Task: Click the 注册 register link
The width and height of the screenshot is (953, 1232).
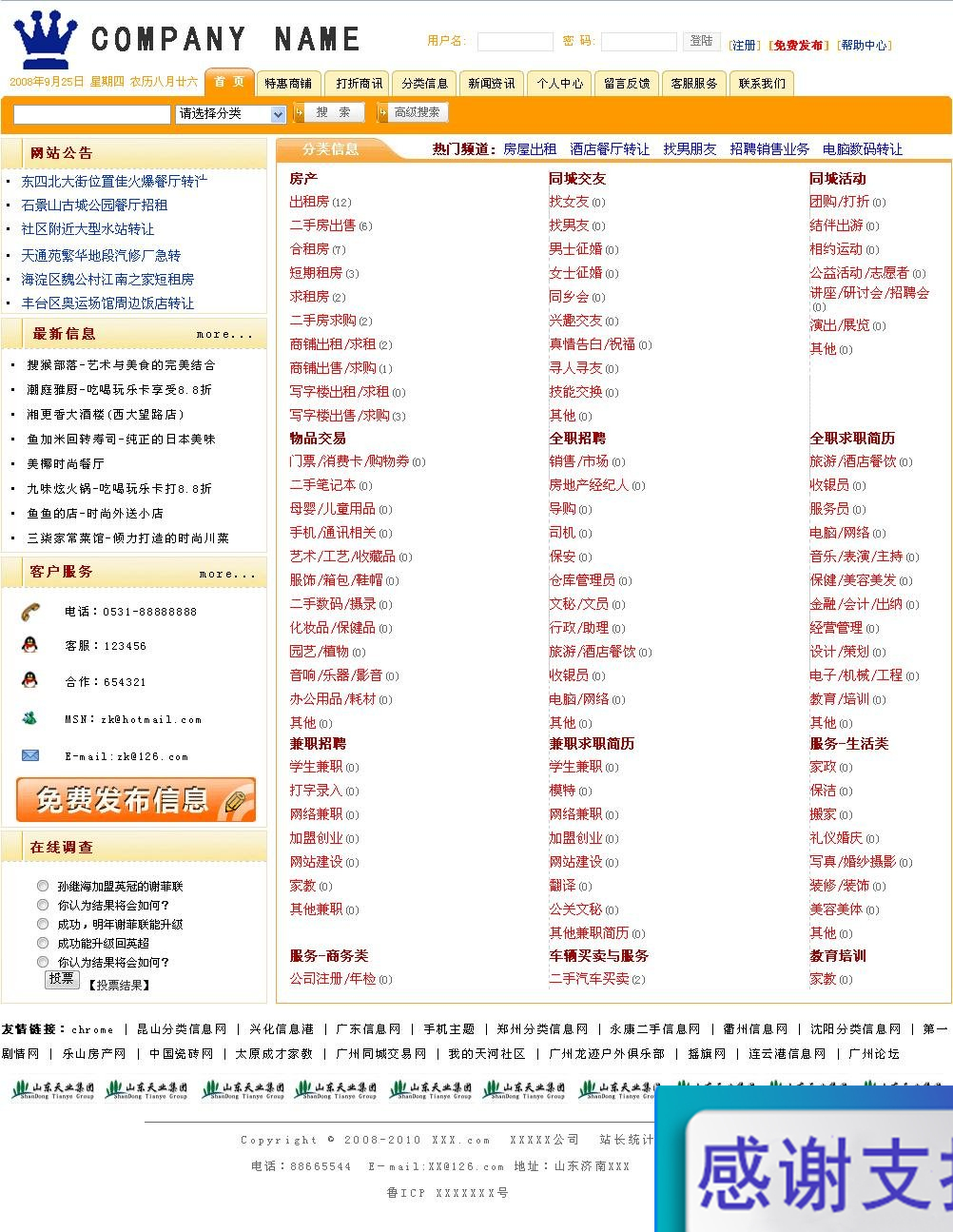Action: click(744, 45)
